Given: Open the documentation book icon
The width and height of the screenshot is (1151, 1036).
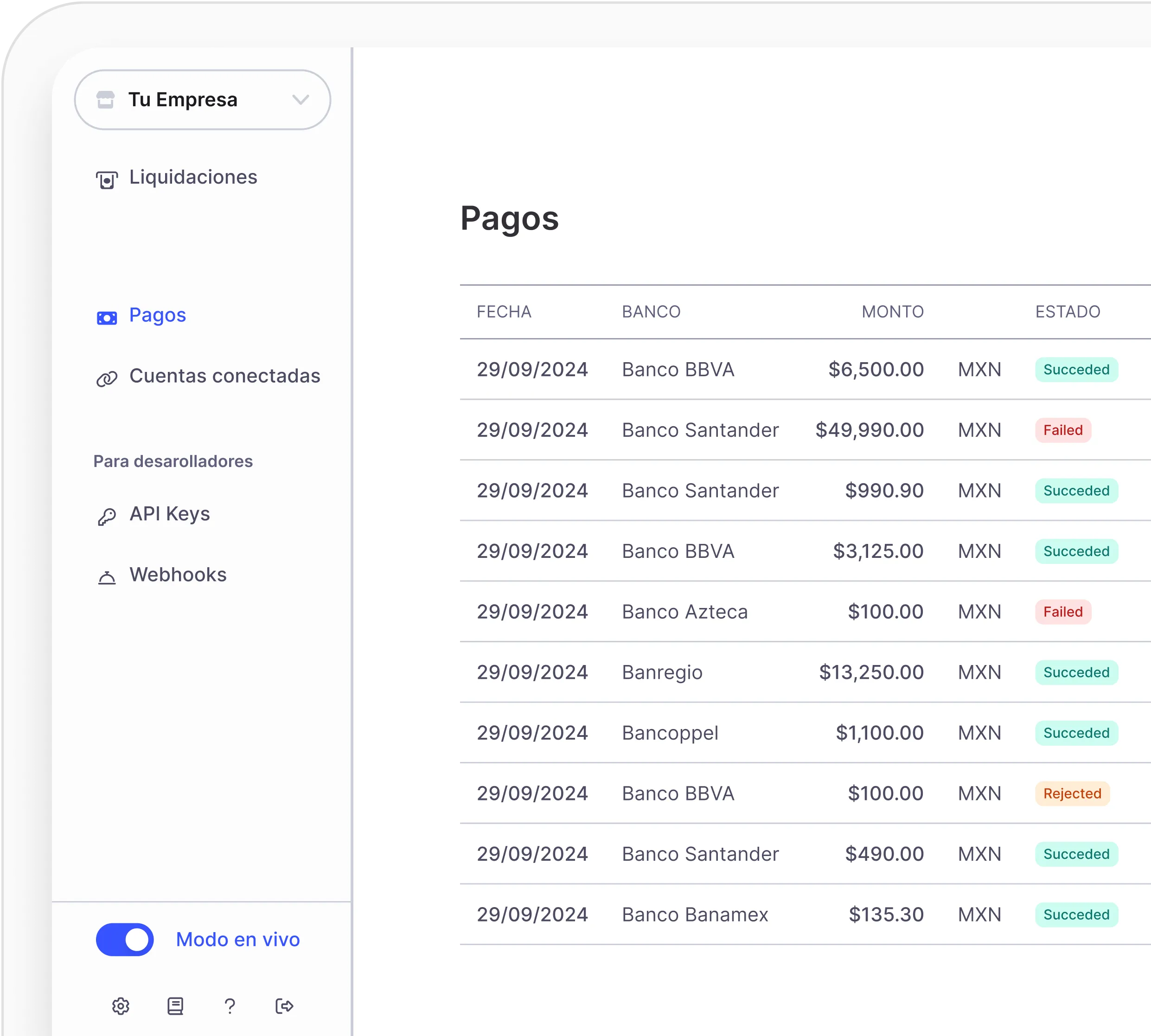Looking at the screenshot, I should 175,1006.
